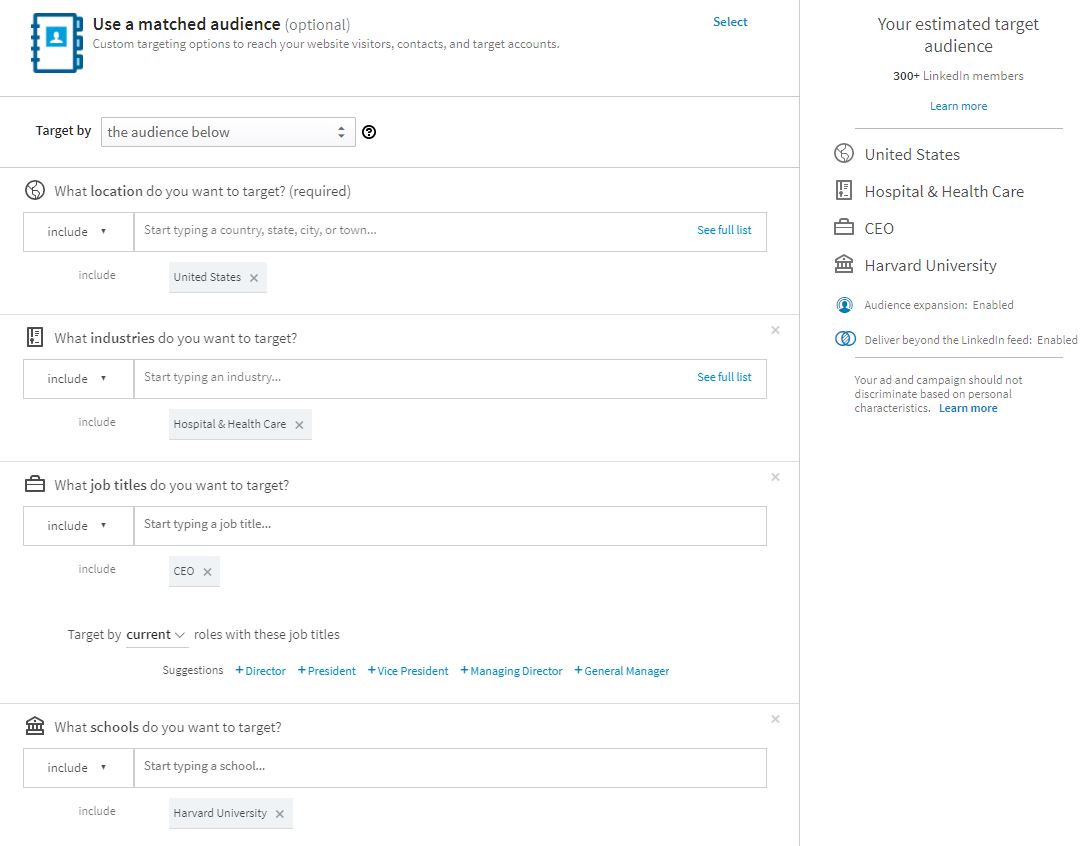Click the globe icon next to United States summary
Viewport: 1085px width, 846px height.
842,153
